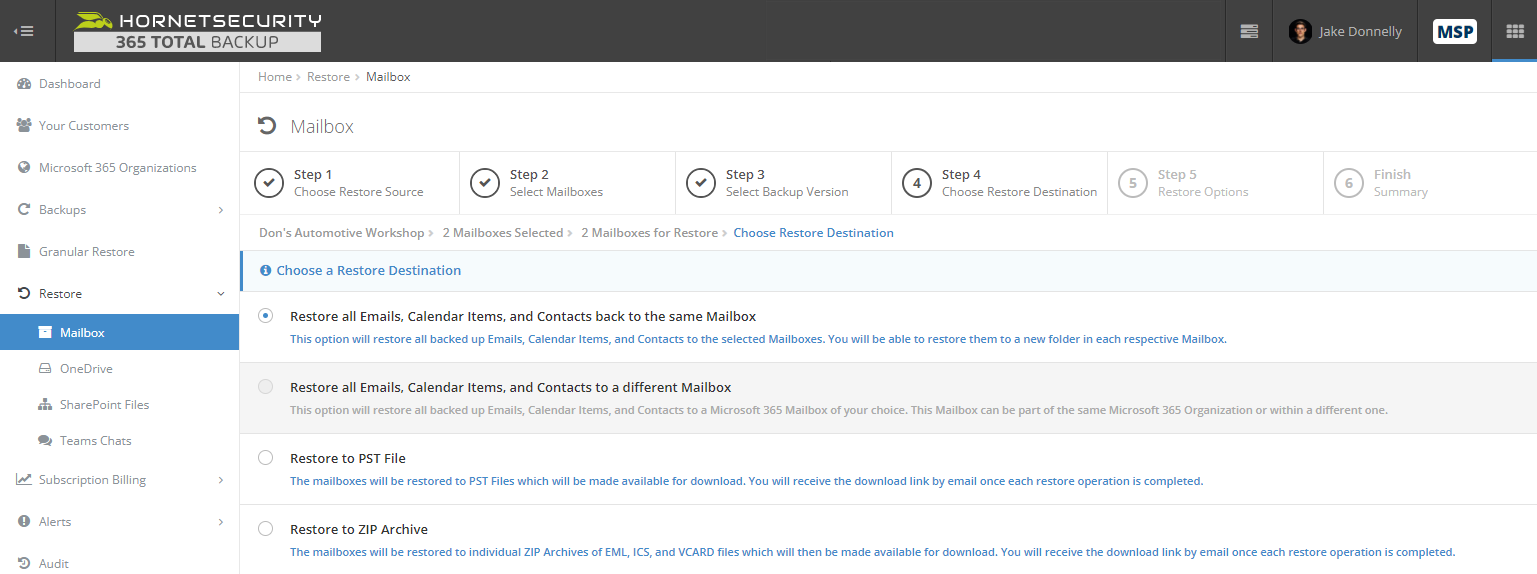Click the MSP badge icon
The image size is (1537, 574).
pyautogui.click(x=1454, y=31)
